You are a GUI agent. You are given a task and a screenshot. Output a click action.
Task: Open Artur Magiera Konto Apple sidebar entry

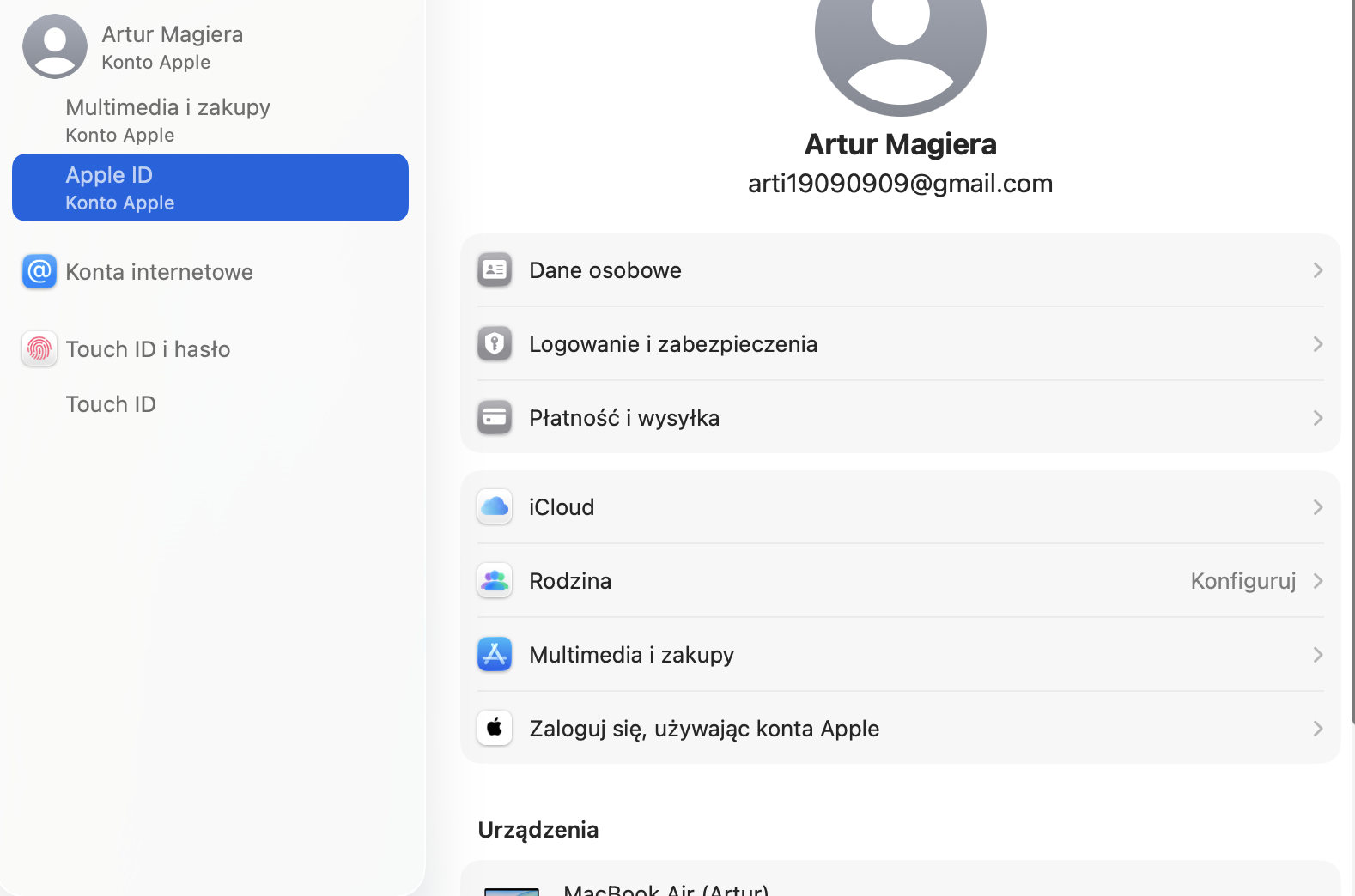pos(210,47)
